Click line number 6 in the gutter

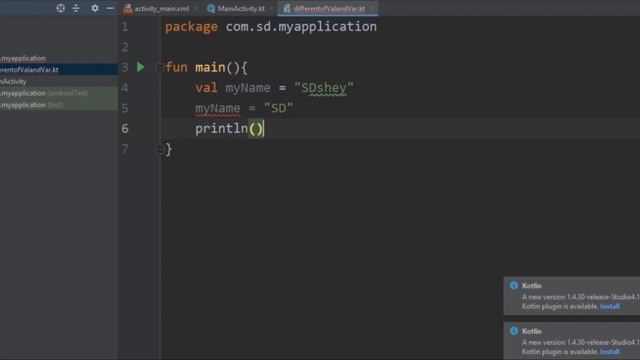pos(125,129)
